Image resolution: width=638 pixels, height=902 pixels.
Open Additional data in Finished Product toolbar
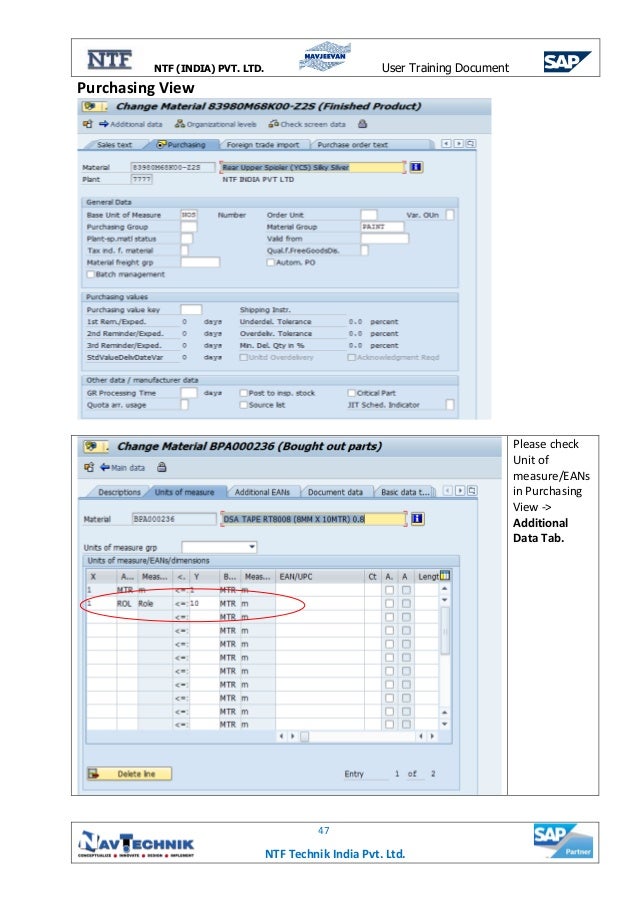(x=131, y=124)
